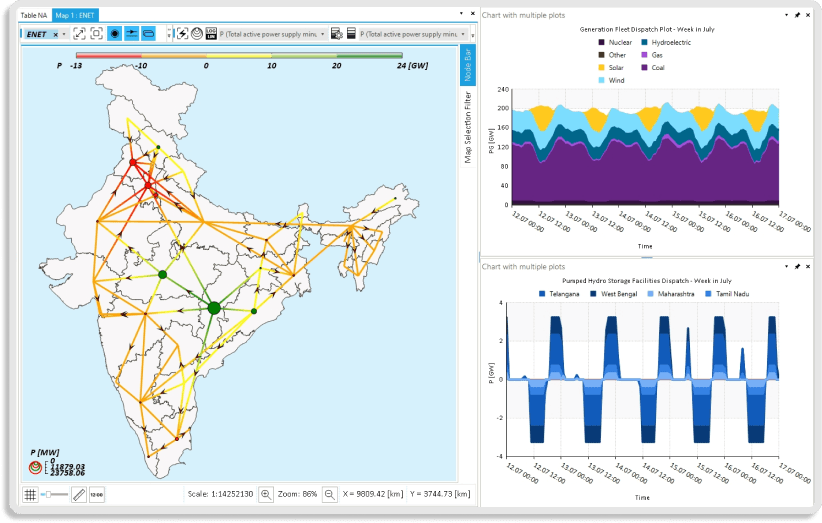The image size is (822, 523).
Task: Toggle the node display button in map toolbar
Action: 114,34
